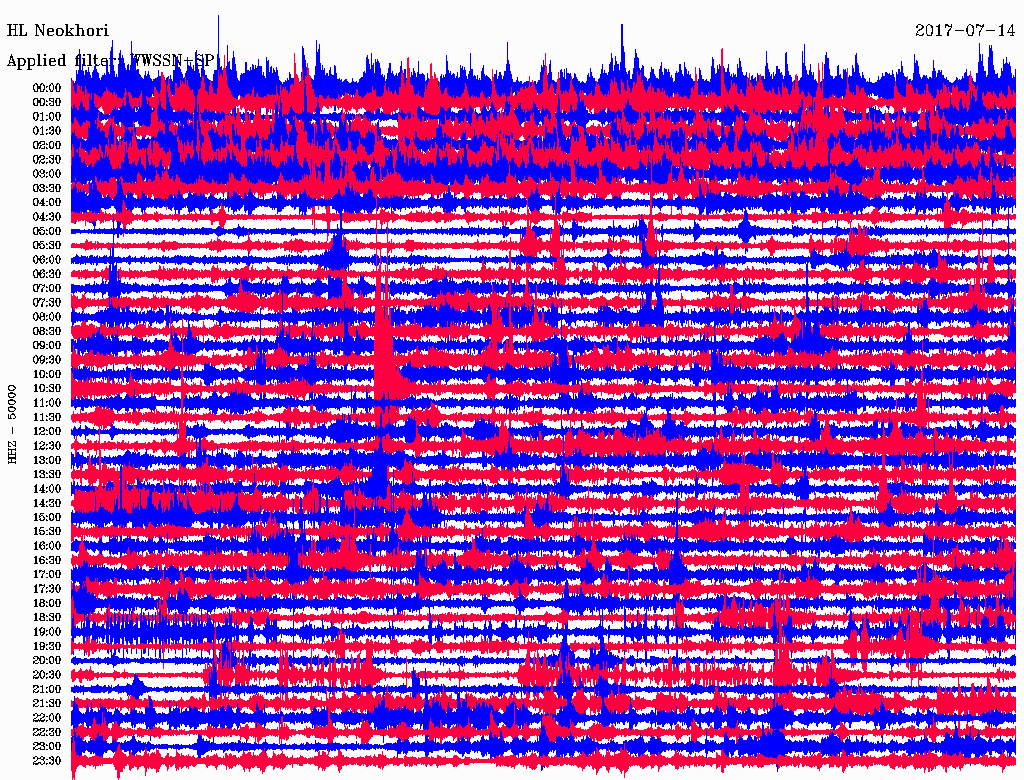
Task: Select the 17:30 time label
Action: click(x=47, y=589)
